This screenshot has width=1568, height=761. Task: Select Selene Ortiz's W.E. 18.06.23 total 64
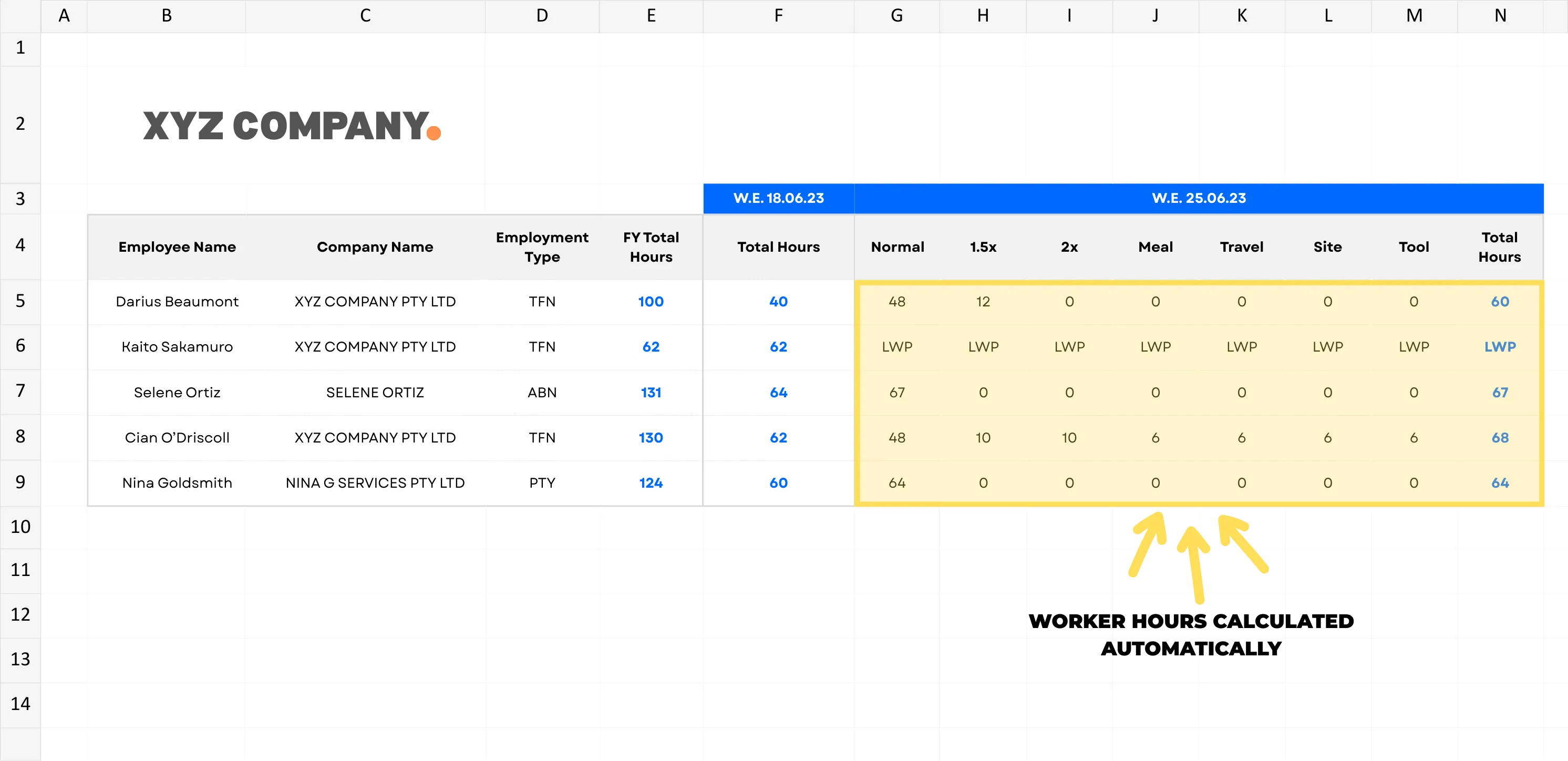point(779,393)
